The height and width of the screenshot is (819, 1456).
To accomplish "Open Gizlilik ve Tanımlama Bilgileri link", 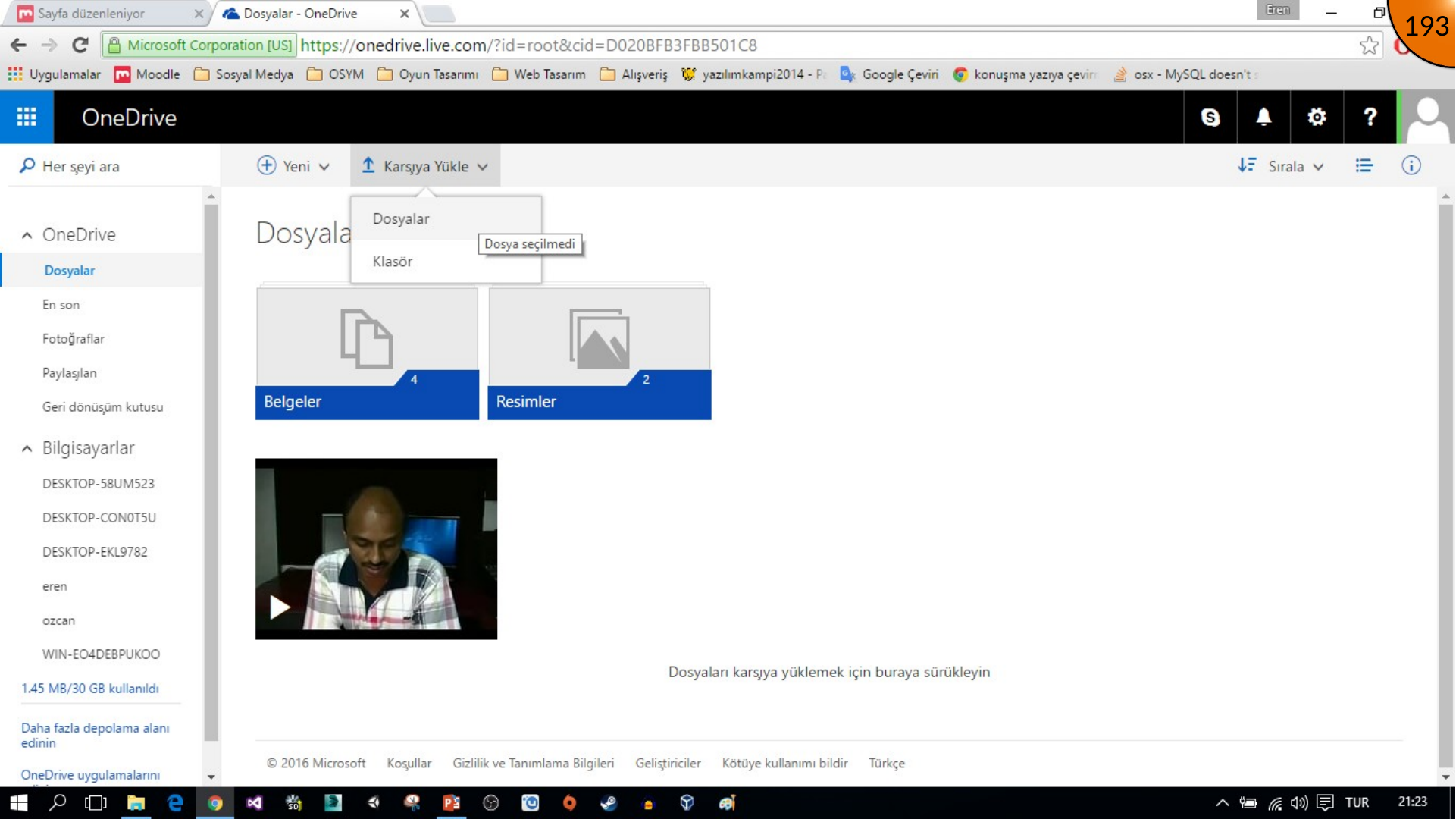I will pos(533,763).
